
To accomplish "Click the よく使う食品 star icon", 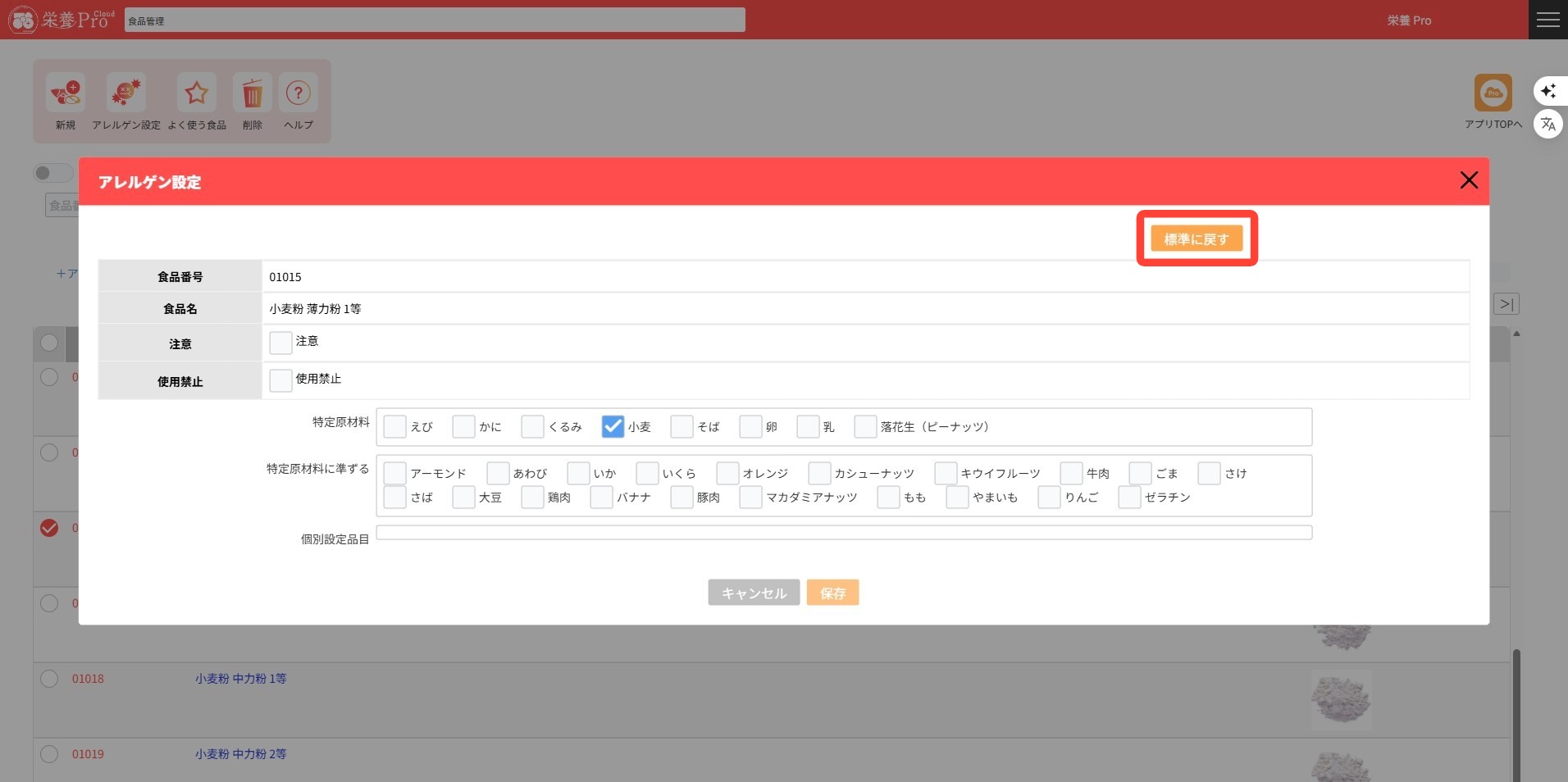I will point(196,94).
